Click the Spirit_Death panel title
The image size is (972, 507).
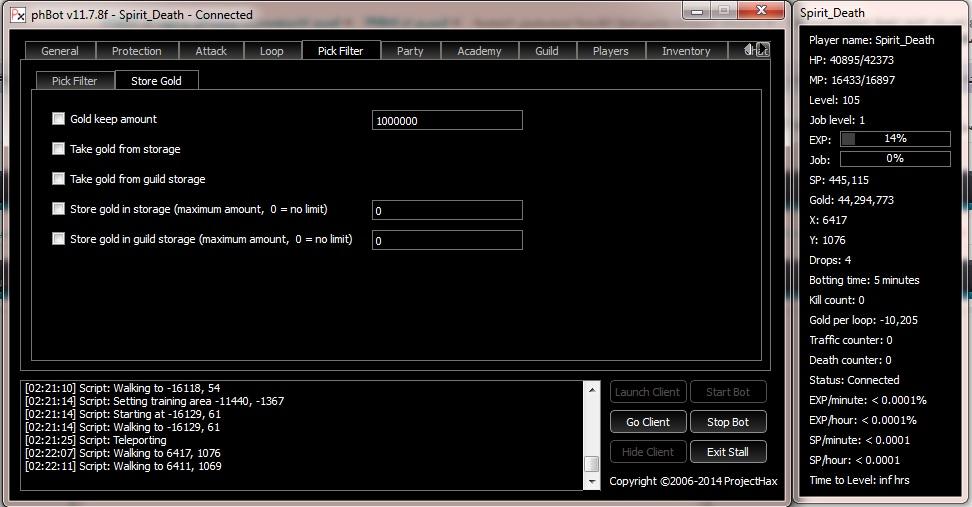[x=832, y=12]
